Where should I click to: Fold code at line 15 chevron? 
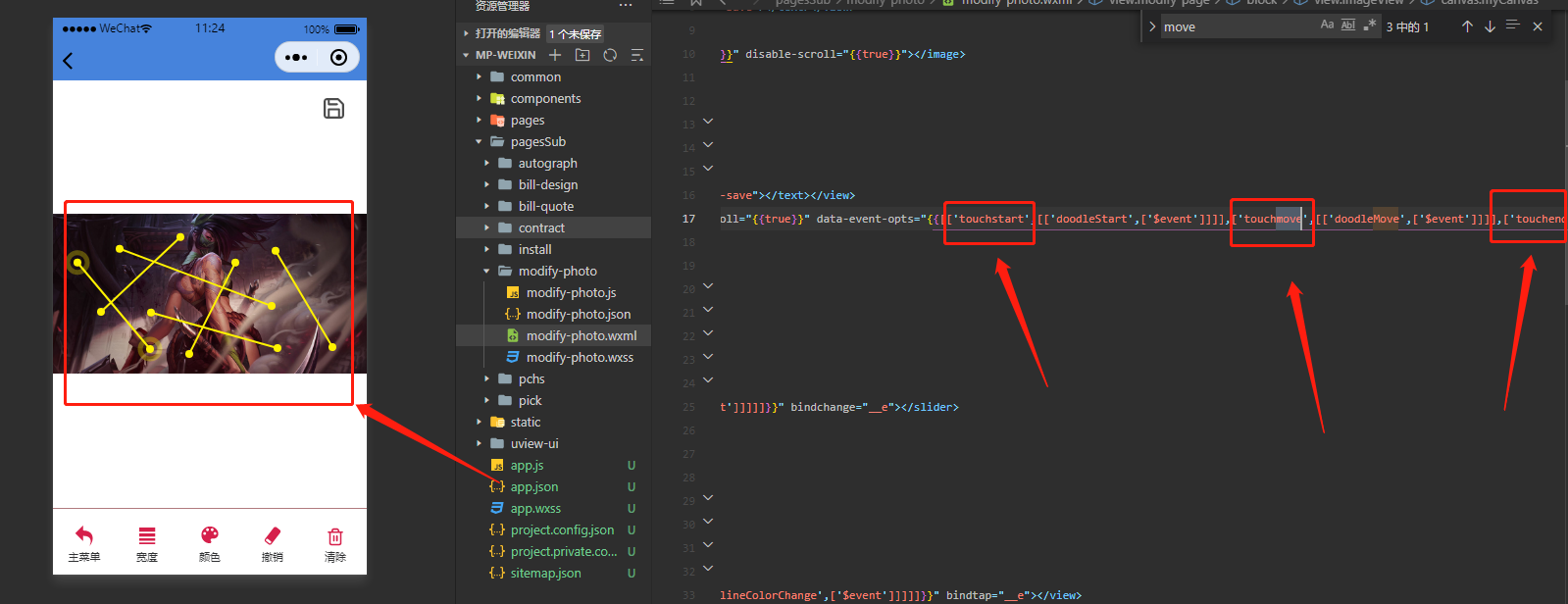tap(708, 169)
